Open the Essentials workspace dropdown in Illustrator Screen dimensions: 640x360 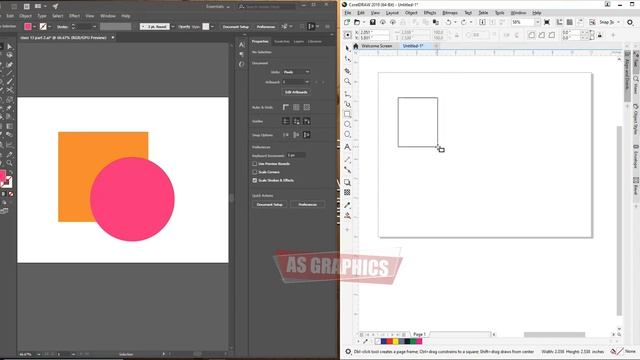[x=218, y=7]
